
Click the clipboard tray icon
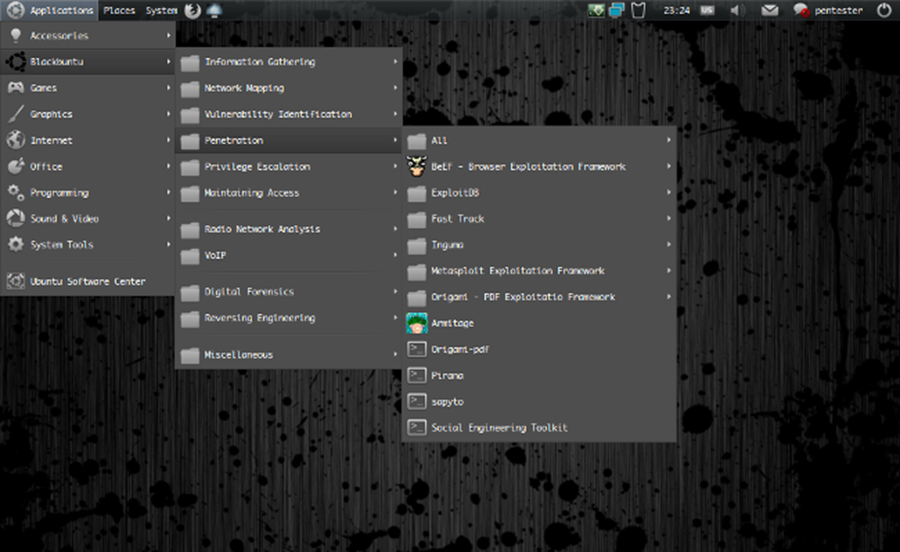click(x=638, y=10)
